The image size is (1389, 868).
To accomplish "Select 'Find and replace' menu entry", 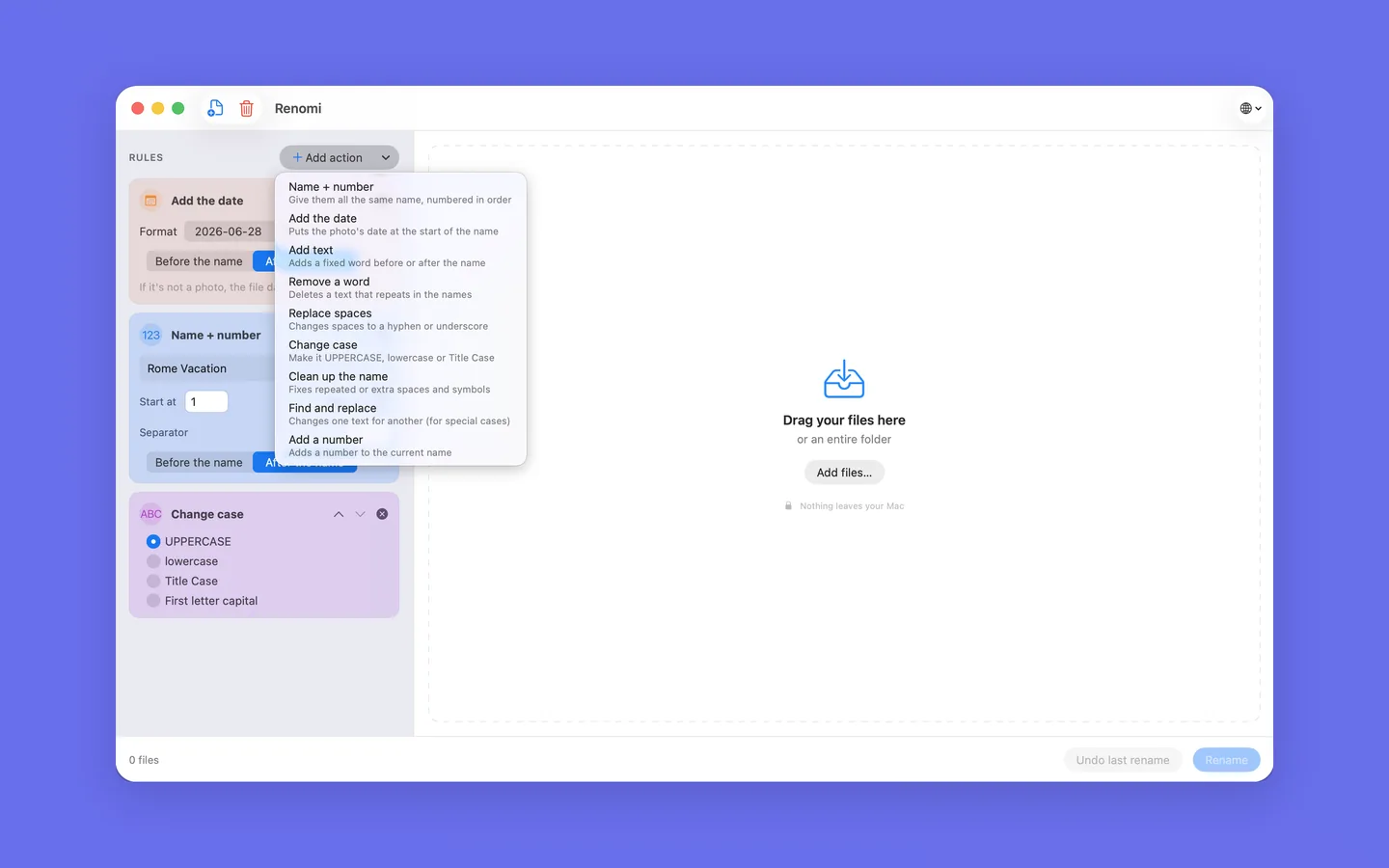I will (400, 415).
